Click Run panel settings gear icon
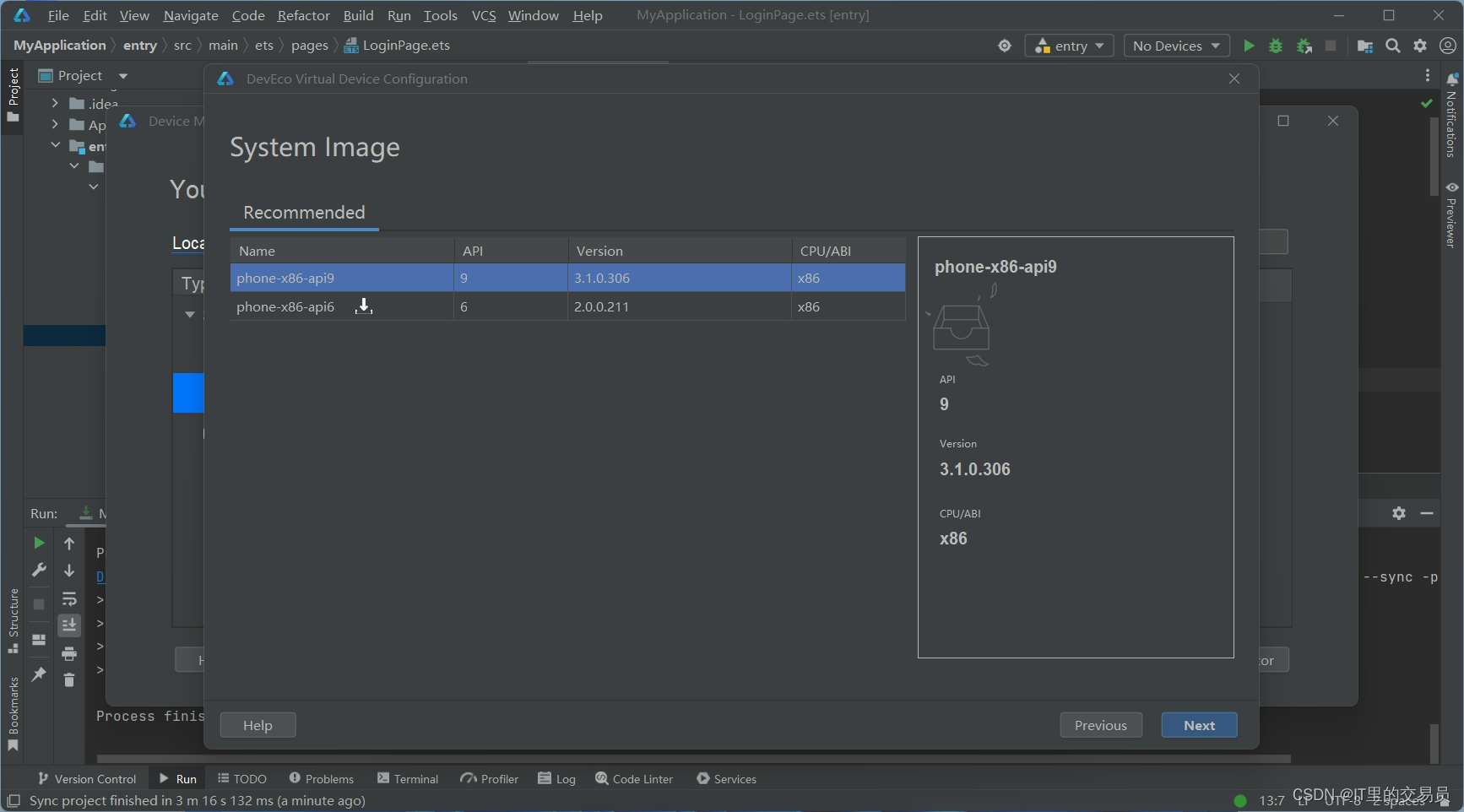Screen dimensions: 1464x812 point(1399,513)
